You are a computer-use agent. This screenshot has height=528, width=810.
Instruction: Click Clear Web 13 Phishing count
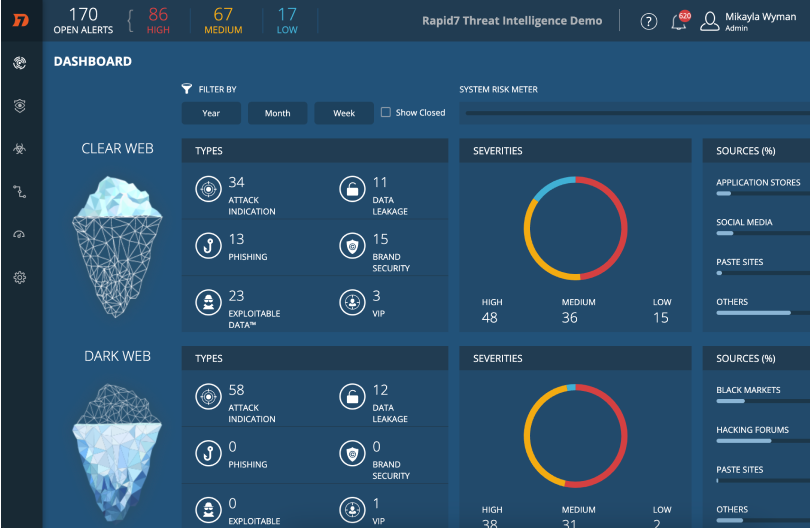[237, 239]
